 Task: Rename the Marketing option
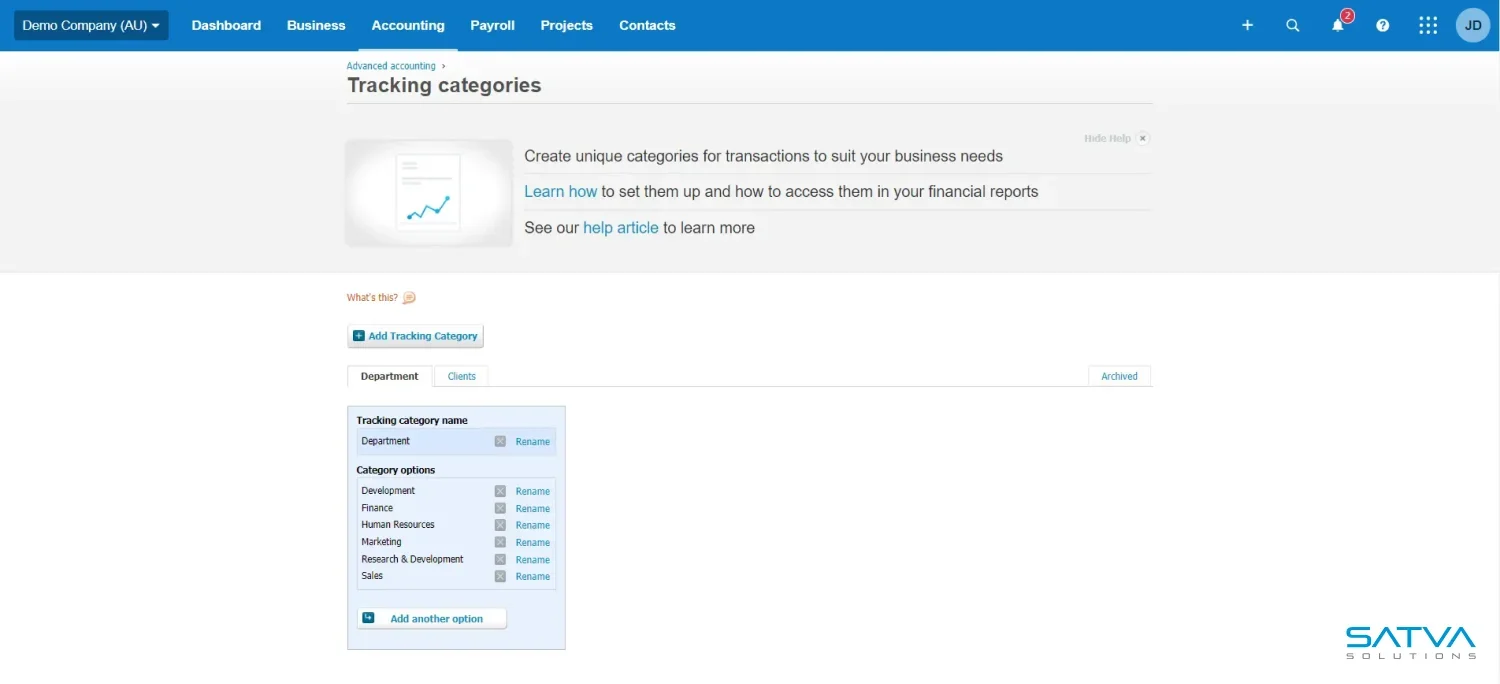coord(533,542)
